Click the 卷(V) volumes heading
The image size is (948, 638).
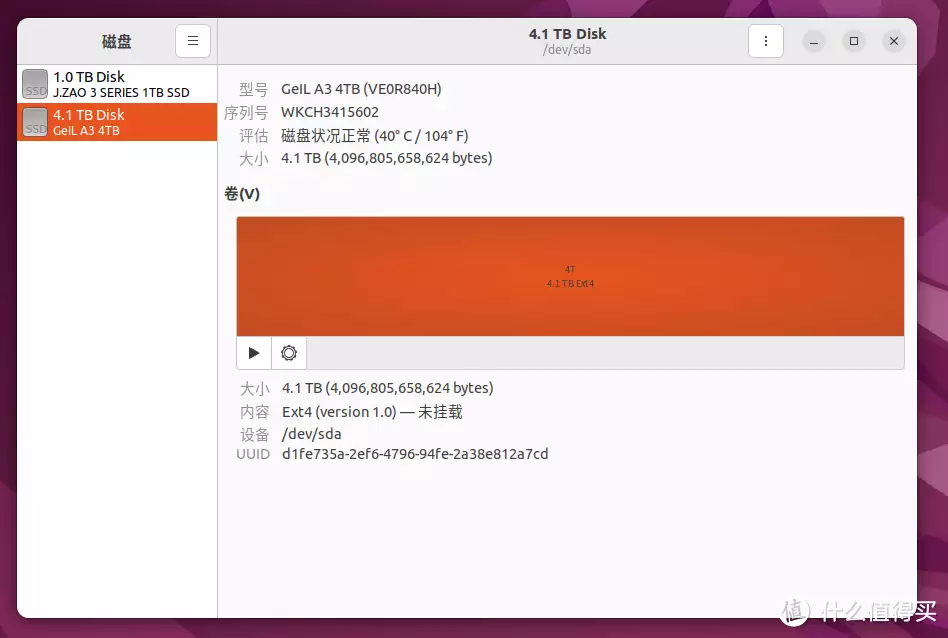tap(242, 194)
